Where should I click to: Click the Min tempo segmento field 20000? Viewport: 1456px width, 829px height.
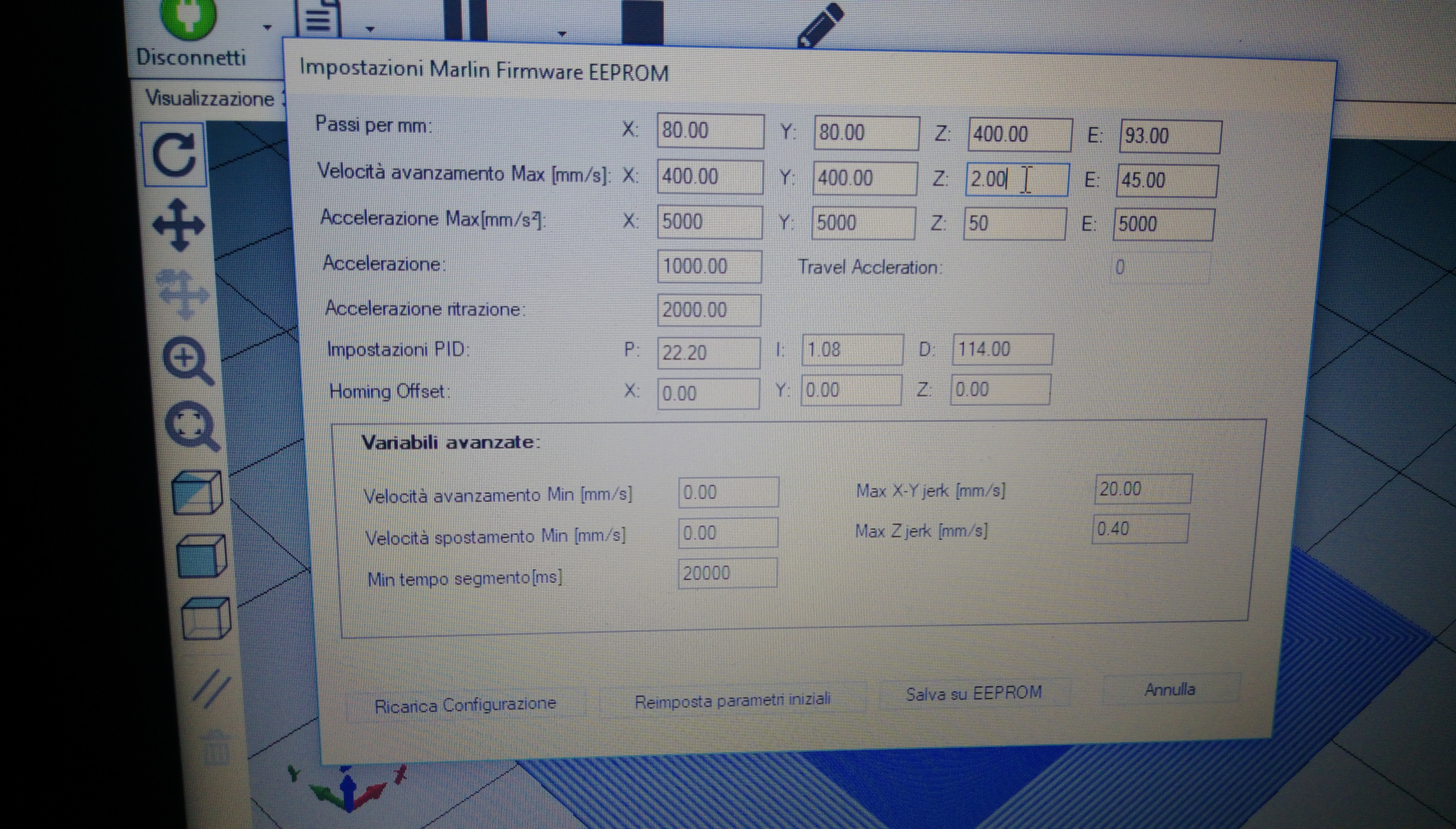point(727,573)
